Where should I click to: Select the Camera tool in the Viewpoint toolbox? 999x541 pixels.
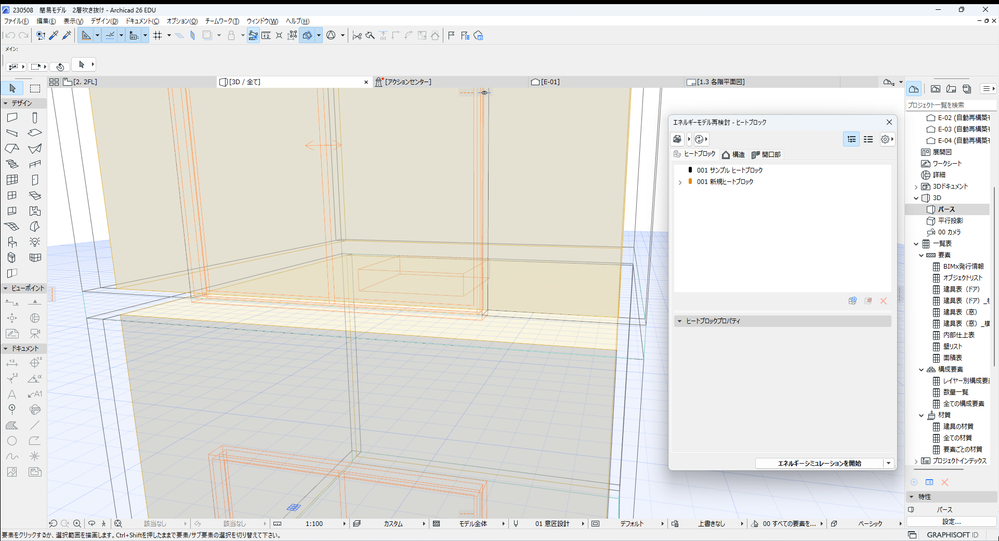click(35, 333)
